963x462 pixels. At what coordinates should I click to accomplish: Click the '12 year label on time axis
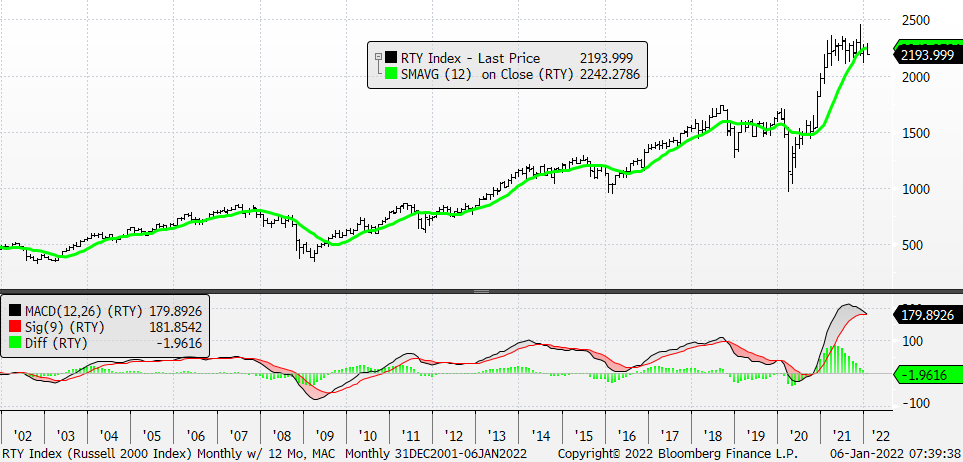[x=454, y=436]
